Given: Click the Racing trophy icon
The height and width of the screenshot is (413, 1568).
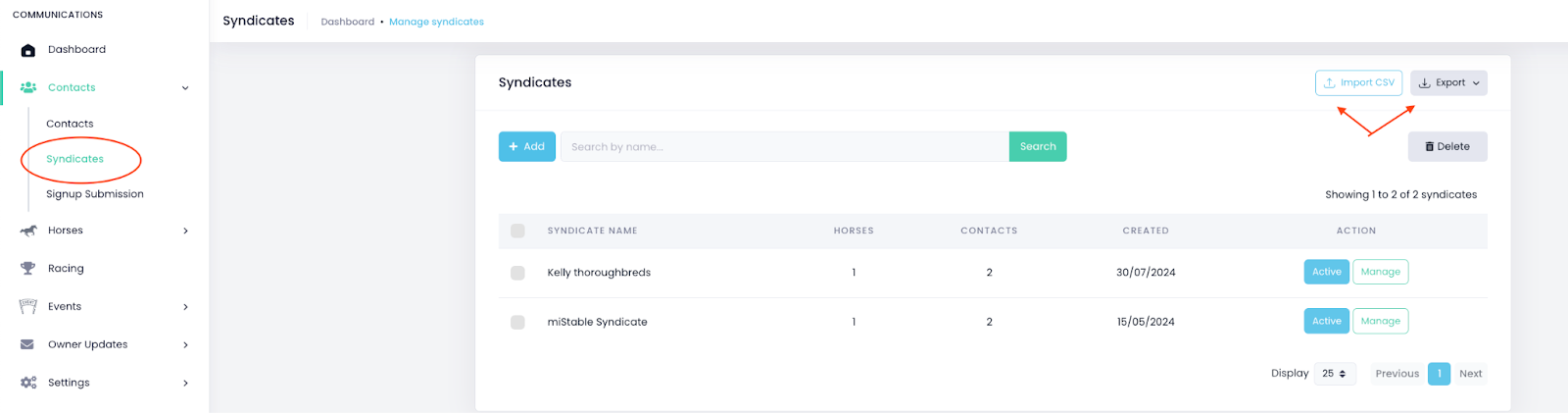Looking at the screenshot, I should pos(28,269).
